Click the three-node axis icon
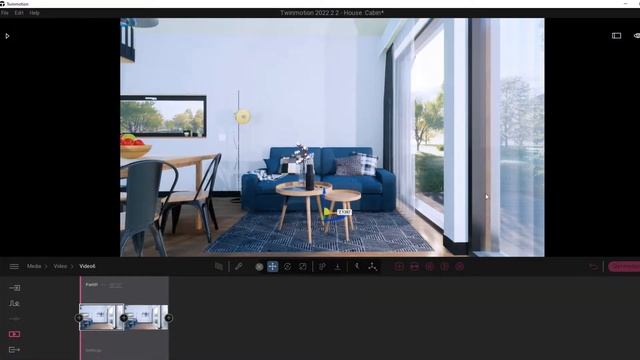640x360 pixels. tap(372, 267)
